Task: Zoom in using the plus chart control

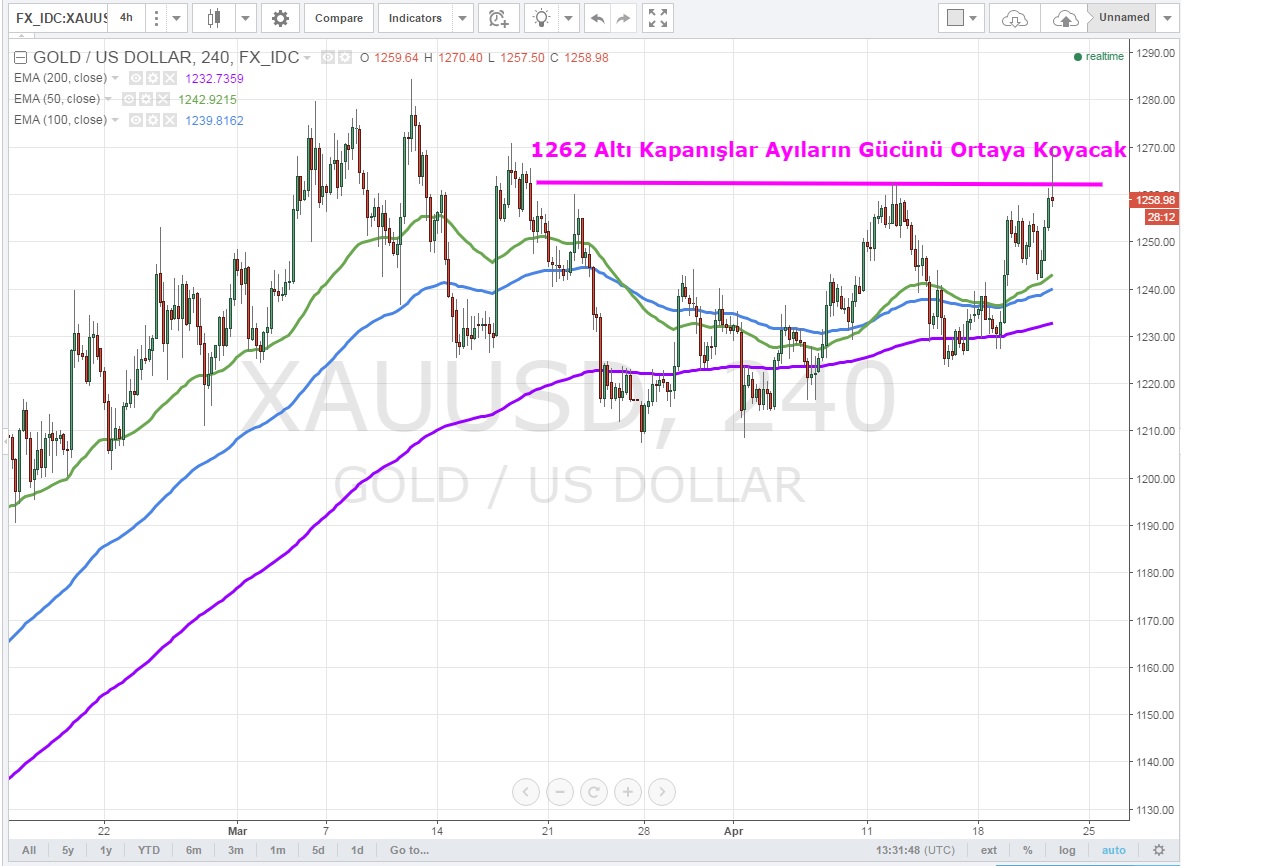Action: 628,792
